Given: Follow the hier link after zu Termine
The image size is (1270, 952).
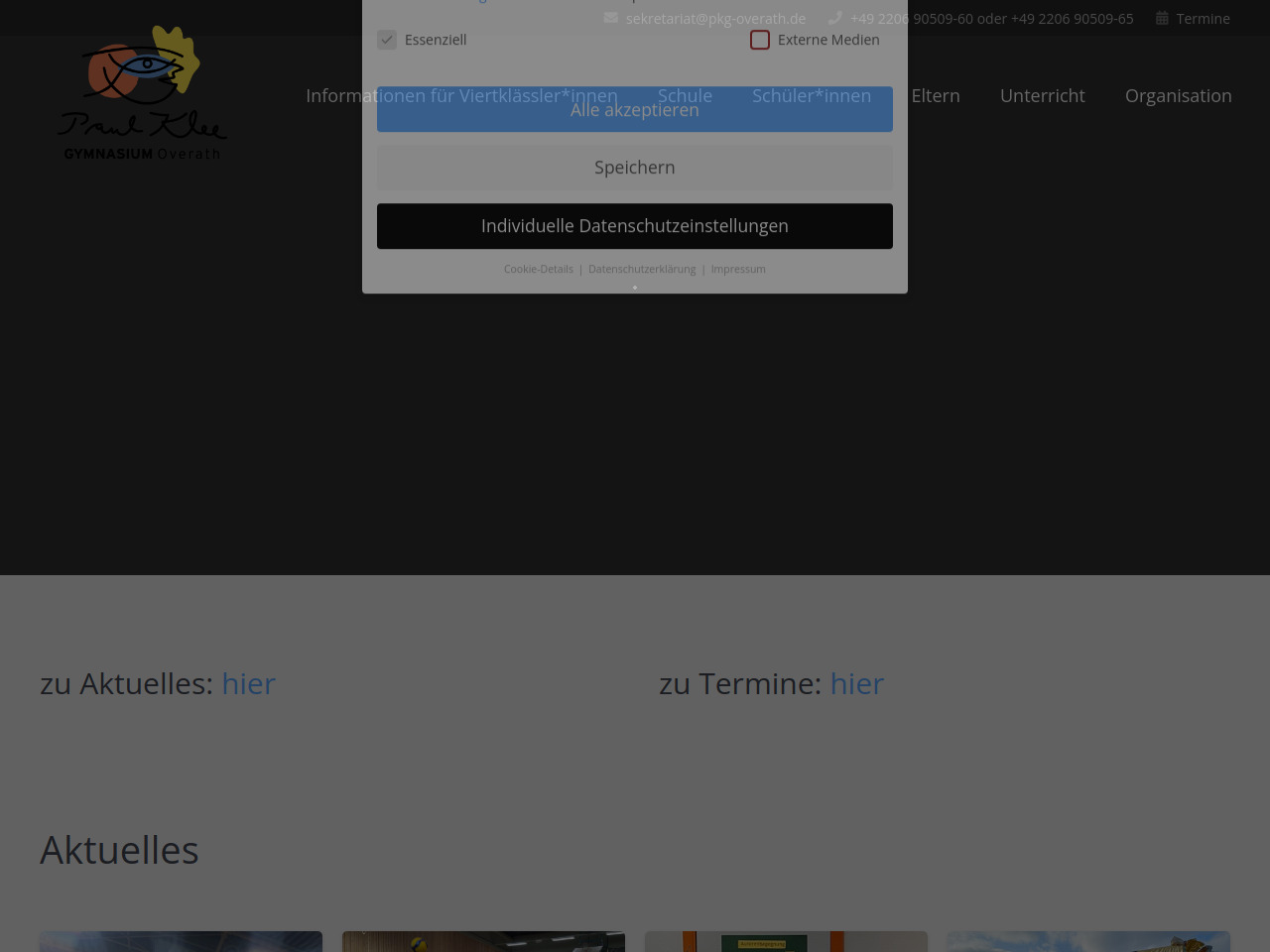Looking at the screenshot, I should click(x=856, y=683).
